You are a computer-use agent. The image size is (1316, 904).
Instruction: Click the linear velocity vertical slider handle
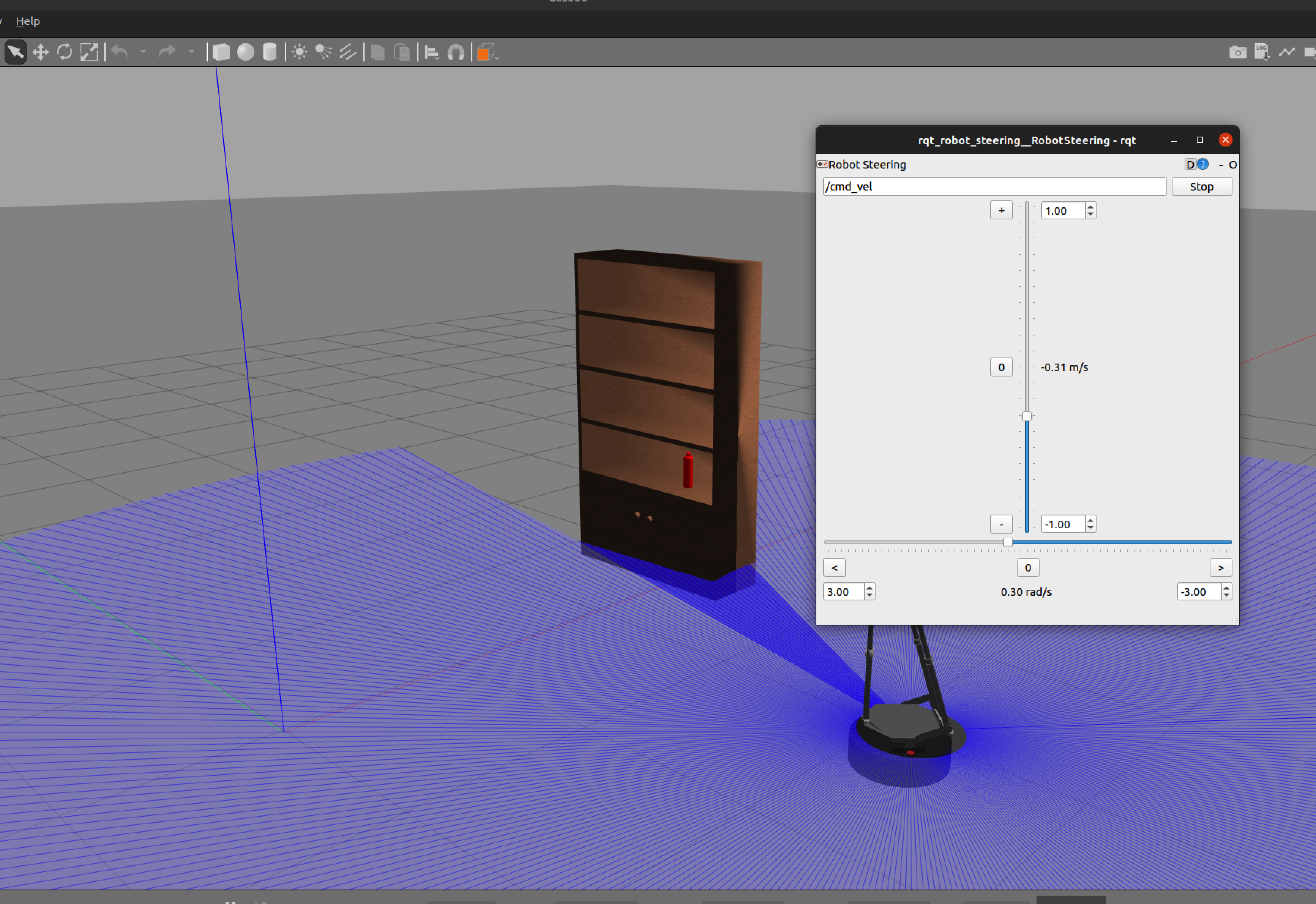(1027, 416)
